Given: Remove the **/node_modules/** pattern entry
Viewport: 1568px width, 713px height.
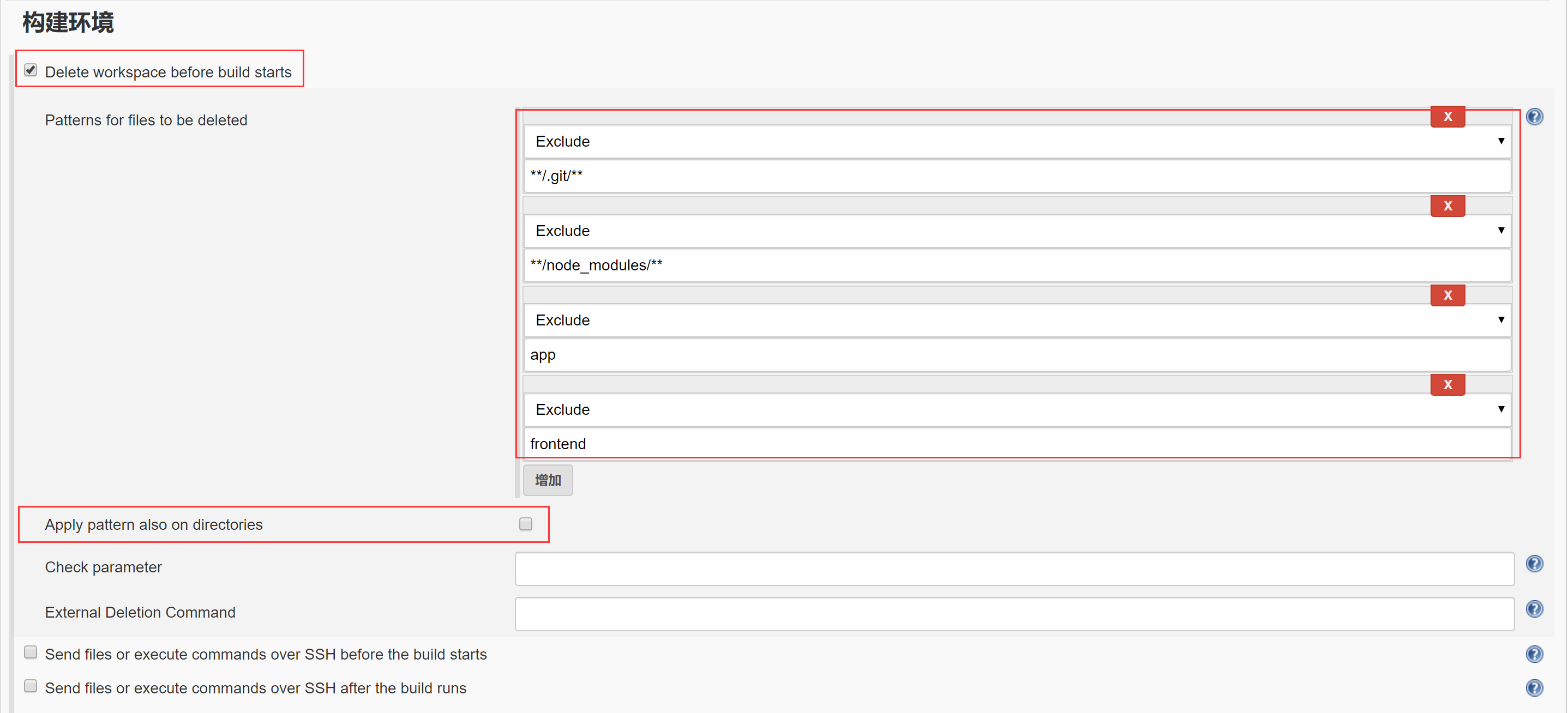Looking at the screenshot, I should tap(1447, 206).
